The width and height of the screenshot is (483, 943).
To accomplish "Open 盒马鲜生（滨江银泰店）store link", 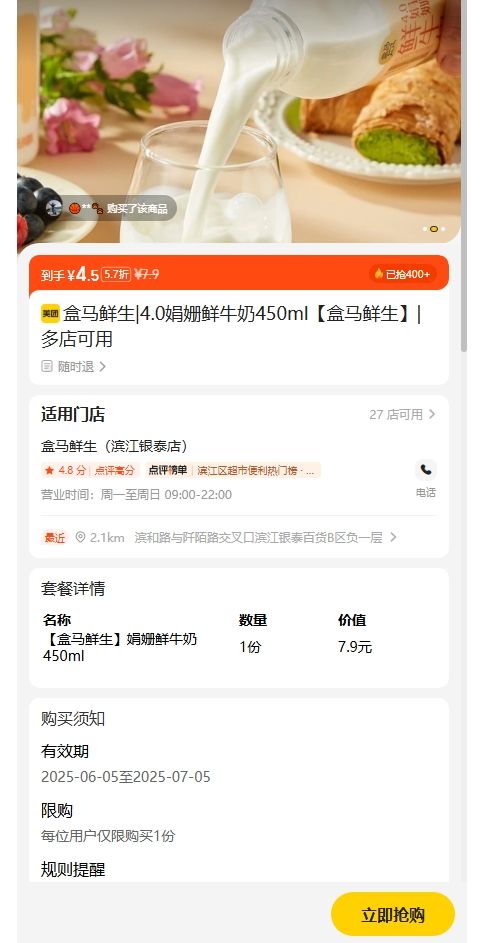I will [114, 446].
